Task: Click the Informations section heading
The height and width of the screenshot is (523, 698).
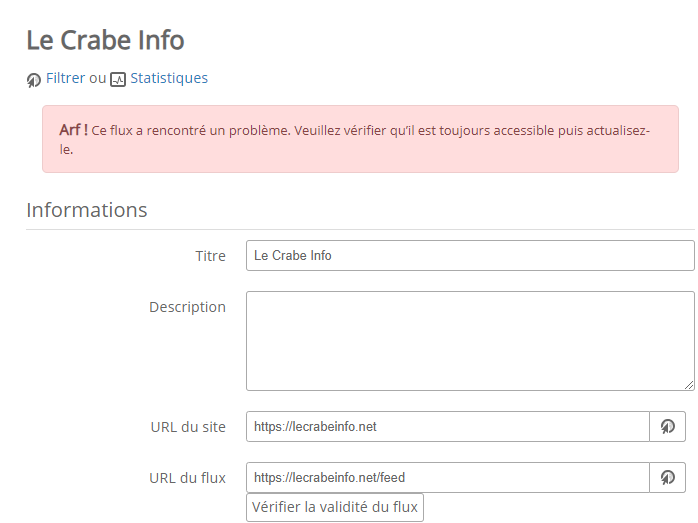Action: point(87,210)
